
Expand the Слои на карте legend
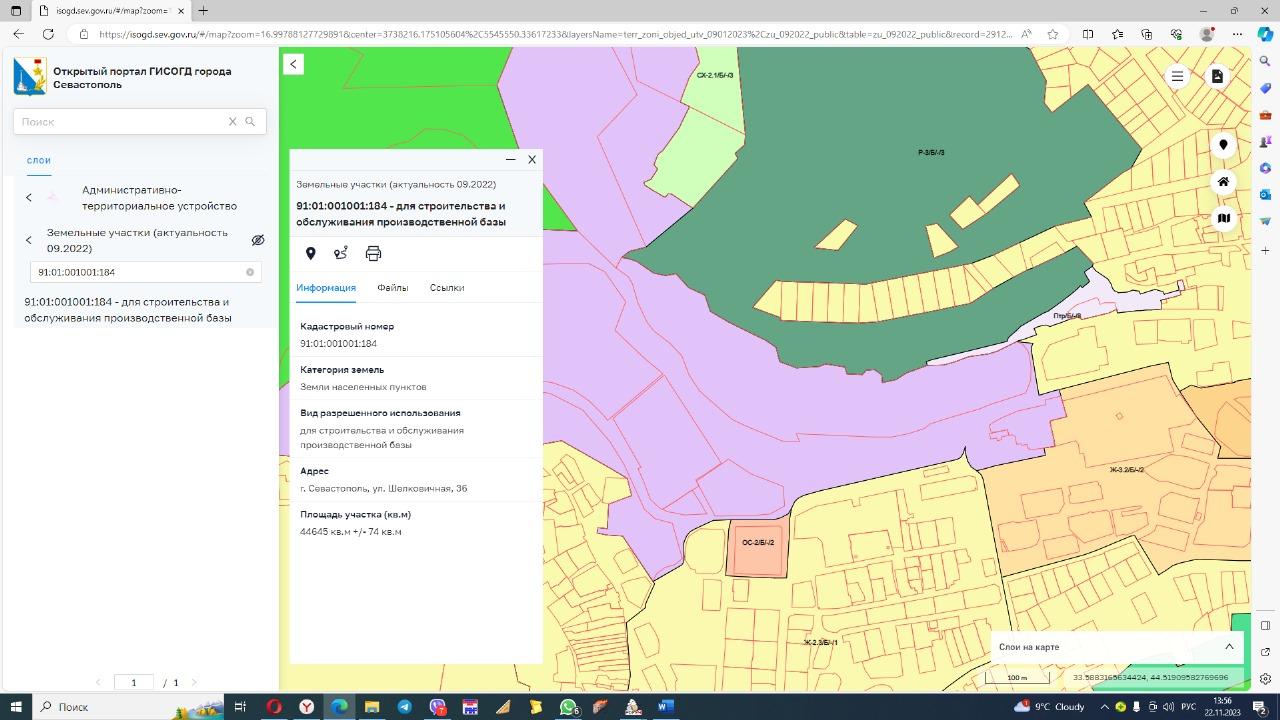(x=1229, y=647)
